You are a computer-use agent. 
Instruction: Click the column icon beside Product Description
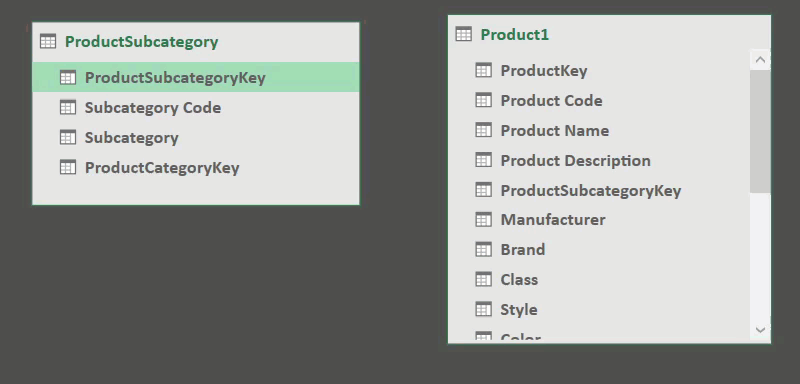point(484,160)
